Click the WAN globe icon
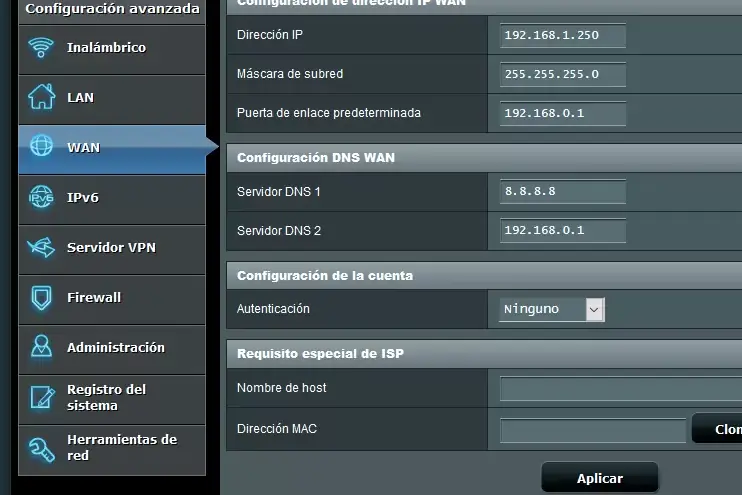This screenshot has height=495, width=742. [x=42, y=146]
